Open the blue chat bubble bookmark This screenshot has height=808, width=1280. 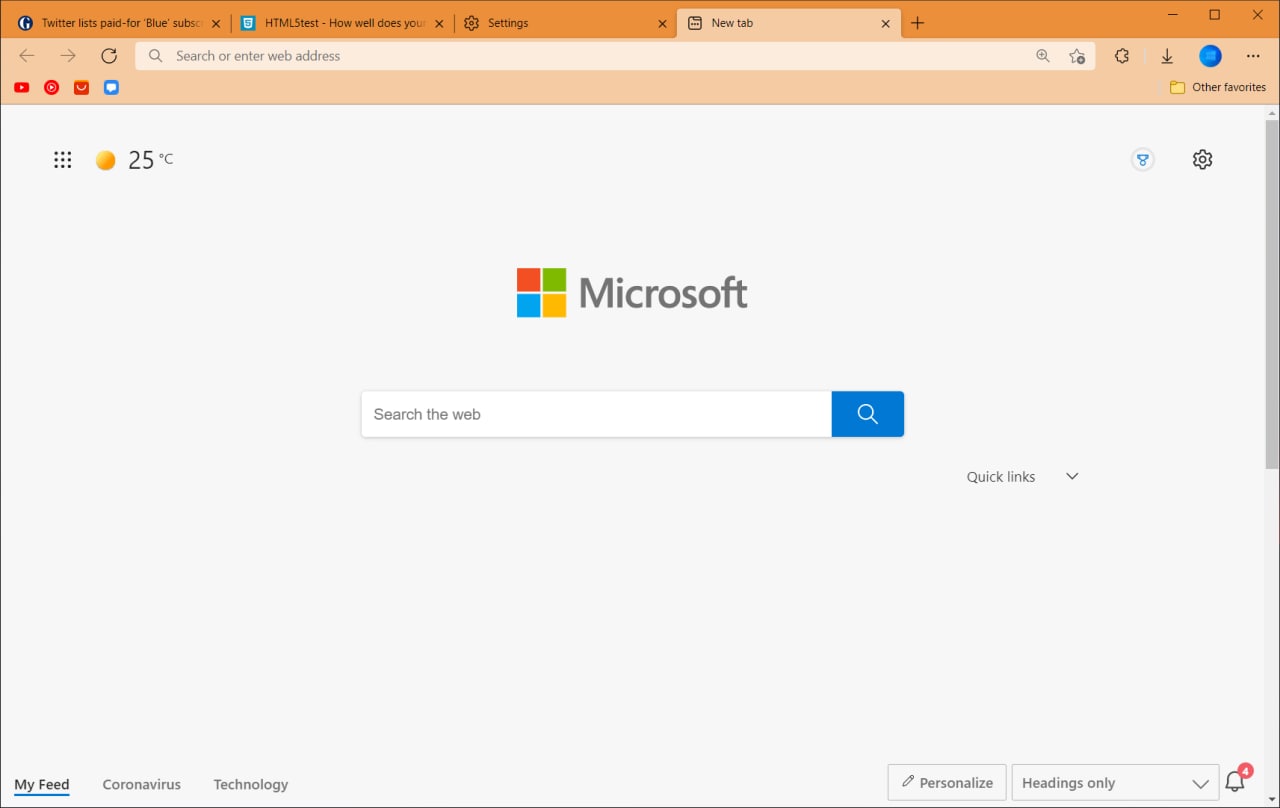click(x=112, y=88)
